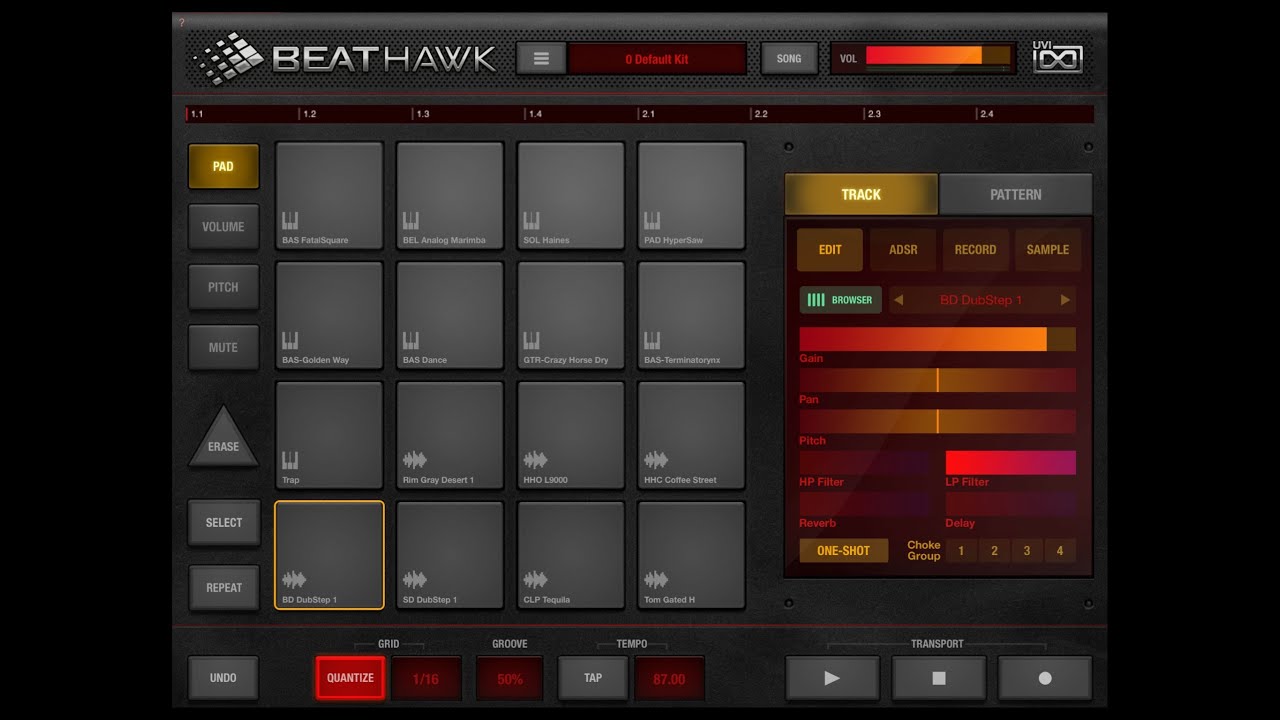Assign choke group 3
The image size is (1280, 720).
1027,550
